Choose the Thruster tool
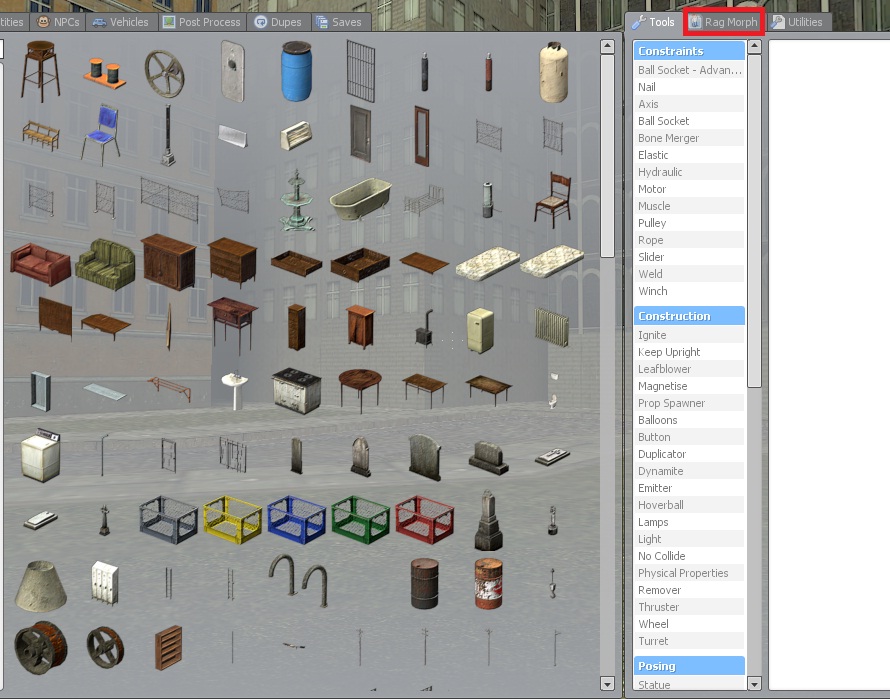Screen dimensions: 890x699 pos(689,607)
